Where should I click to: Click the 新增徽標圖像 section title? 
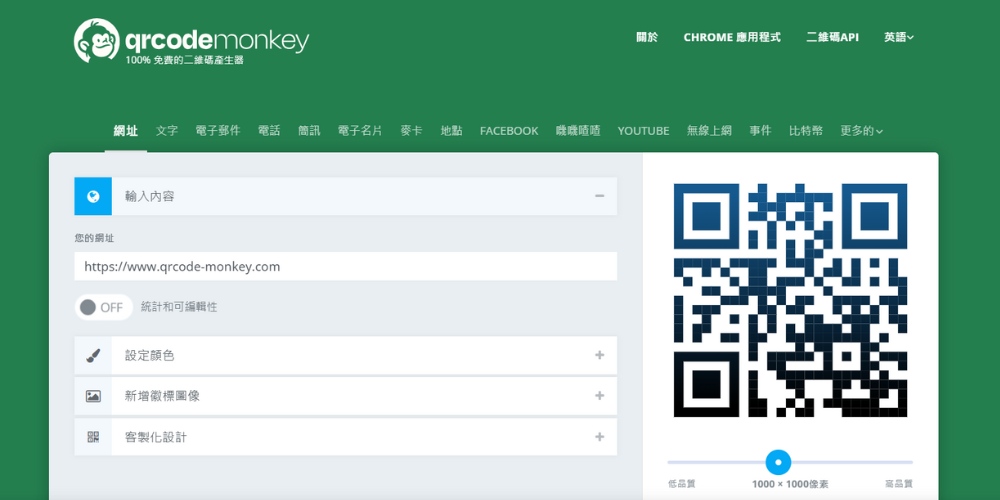coord(162,396)
